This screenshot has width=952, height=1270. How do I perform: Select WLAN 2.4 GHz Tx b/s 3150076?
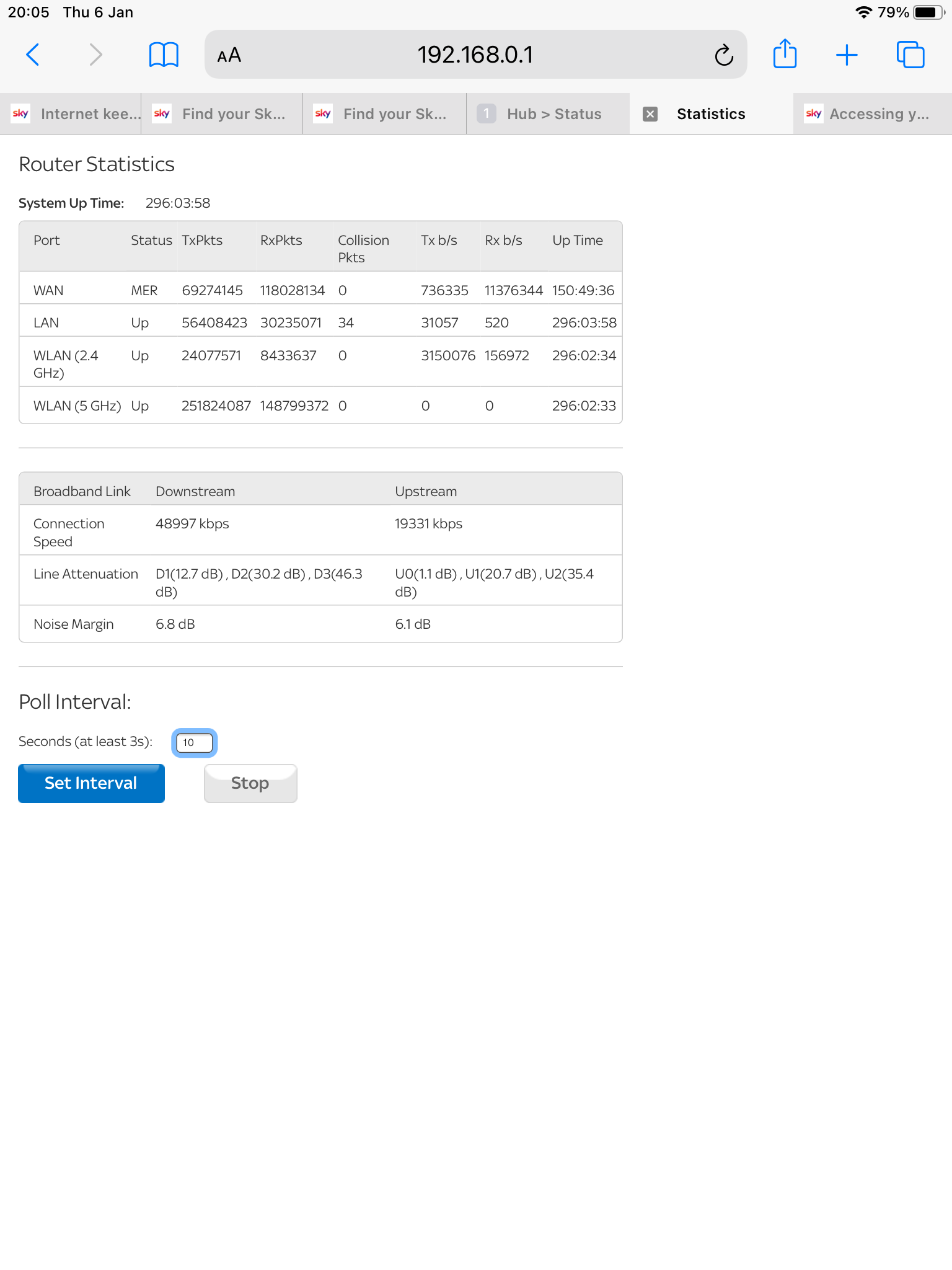click(448, 356)
